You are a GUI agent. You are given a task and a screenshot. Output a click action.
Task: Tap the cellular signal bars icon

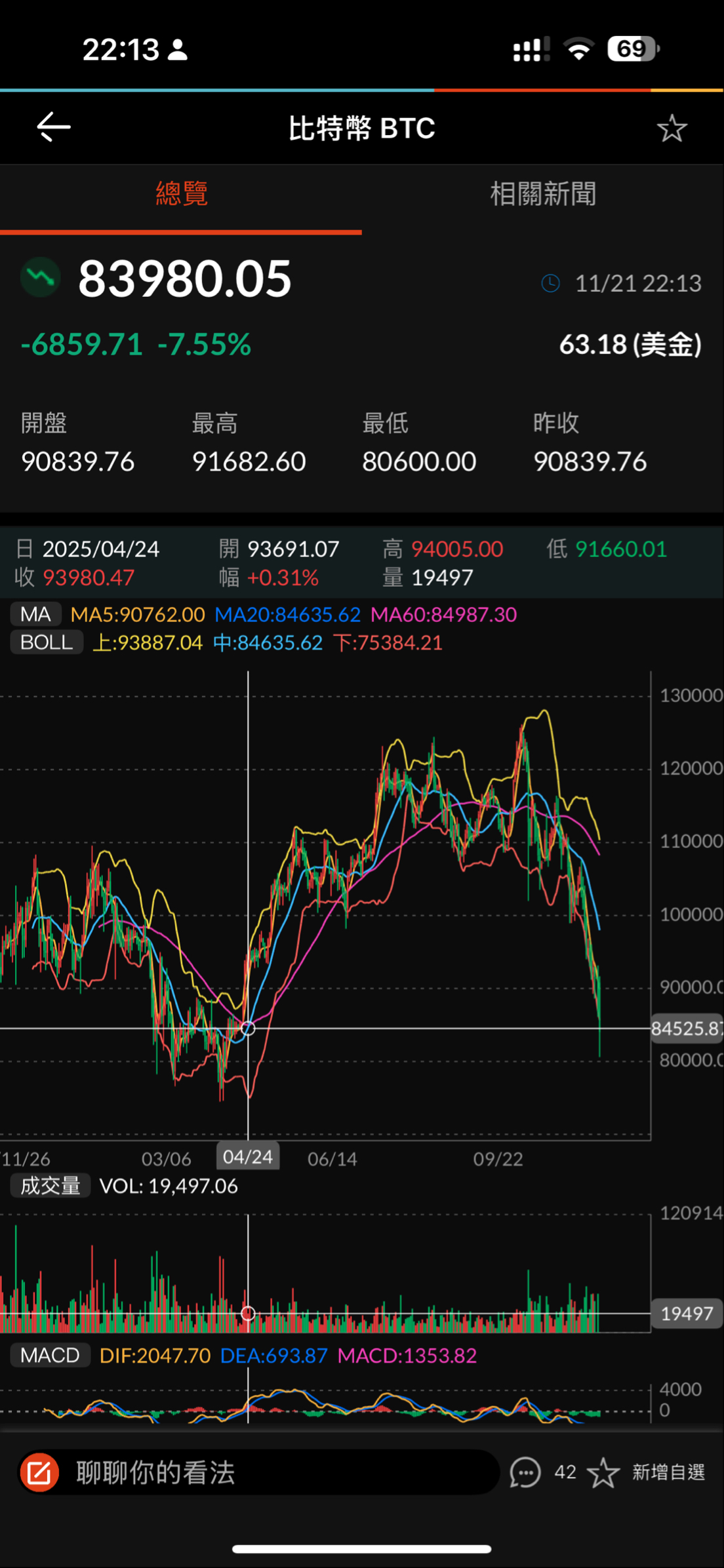click(531, 49)
